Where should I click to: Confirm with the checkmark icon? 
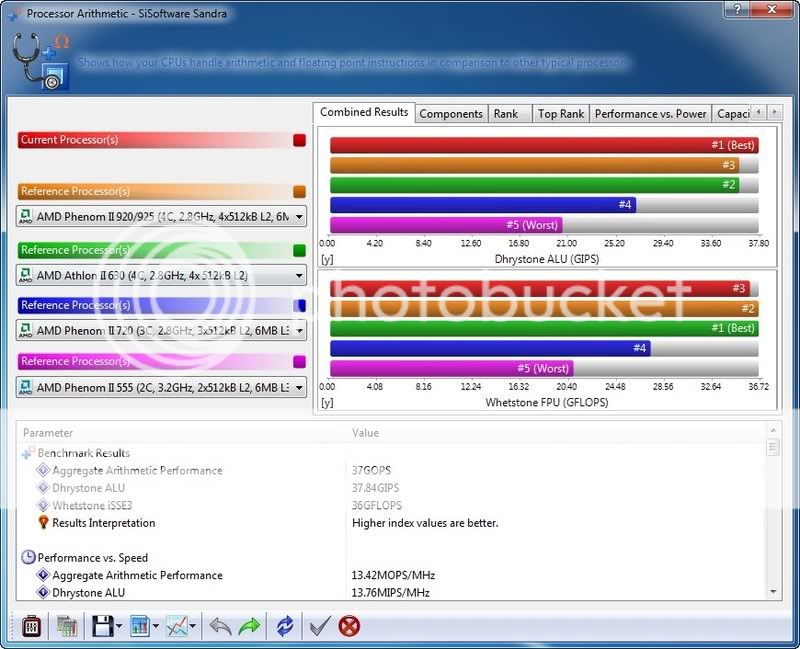point(320,626)
